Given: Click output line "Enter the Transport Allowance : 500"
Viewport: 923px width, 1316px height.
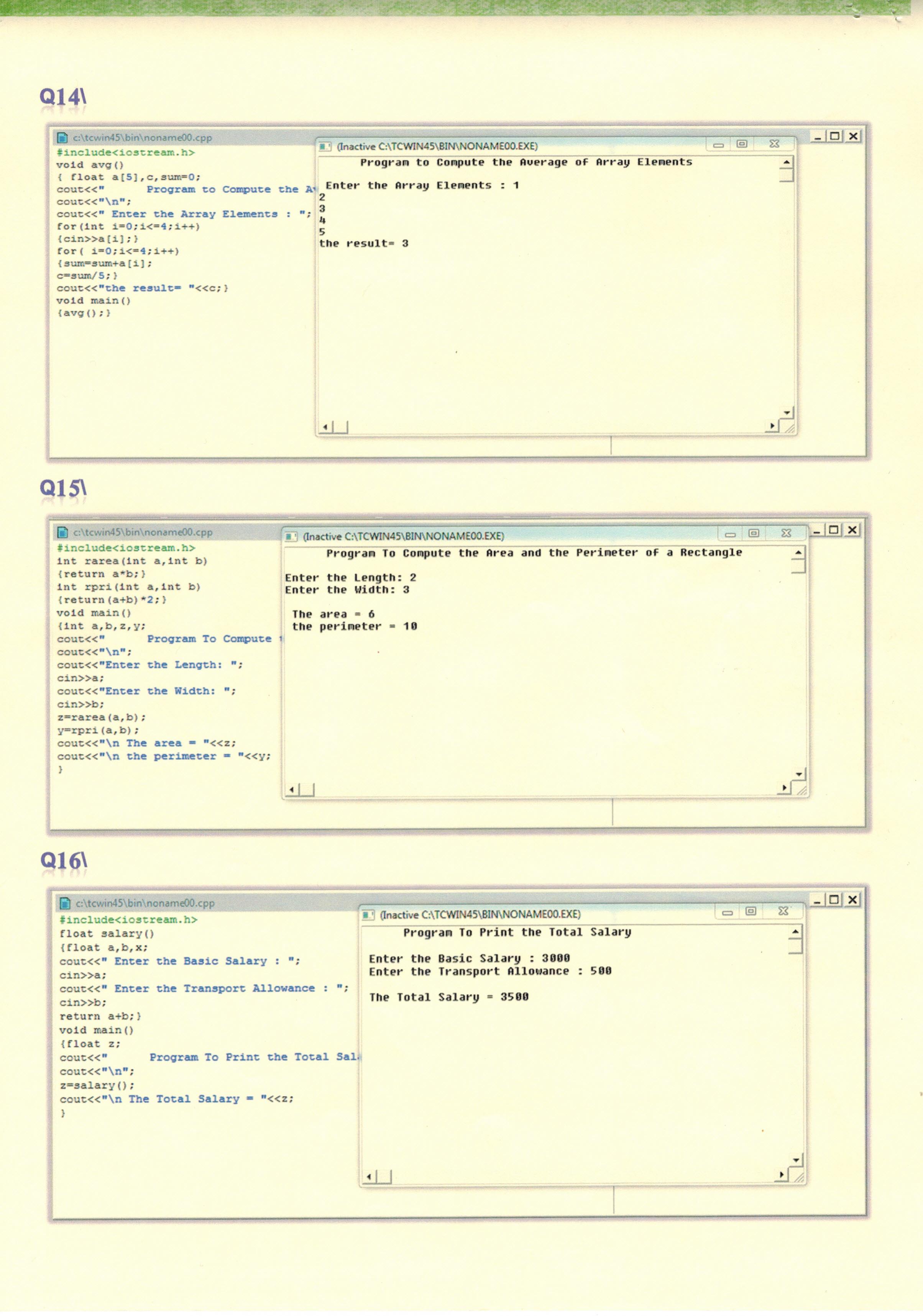Looking at the screenshot, I should point(490,971).
